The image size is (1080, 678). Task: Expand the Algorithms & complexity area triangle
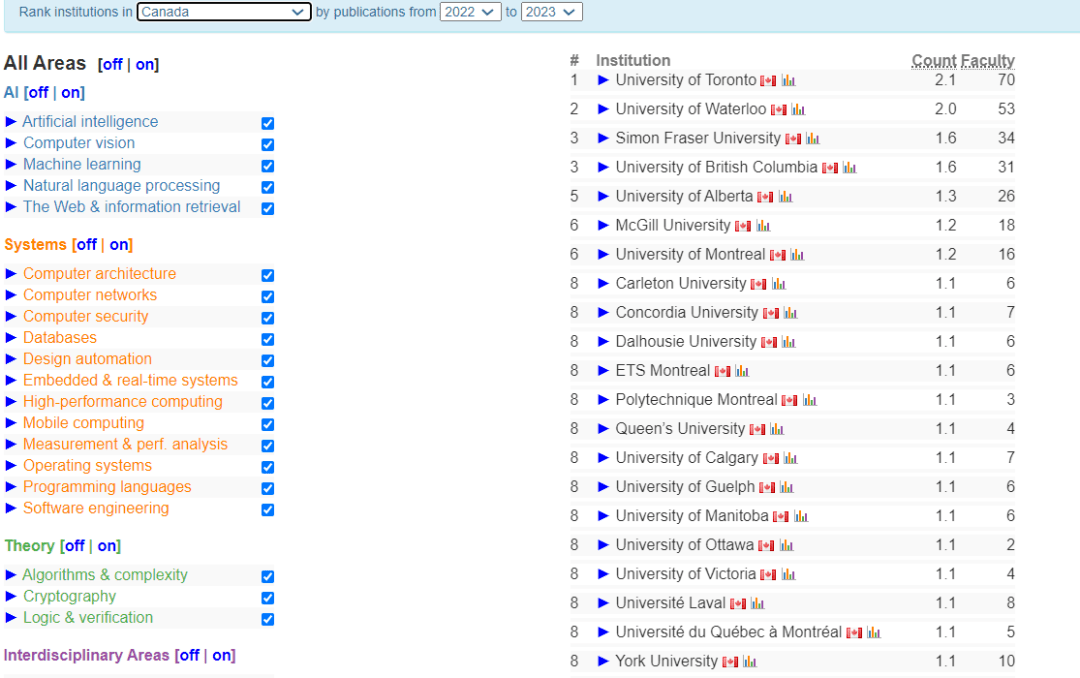[11, 575]
